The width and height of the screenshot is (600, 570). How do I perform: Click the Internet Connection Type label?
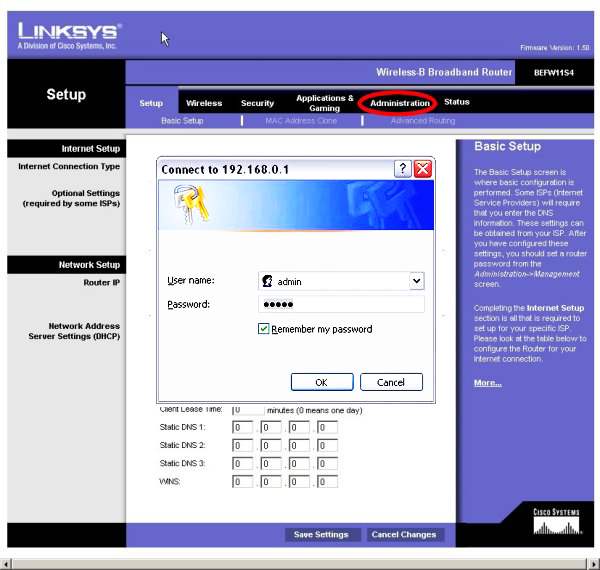click(69, 166)
